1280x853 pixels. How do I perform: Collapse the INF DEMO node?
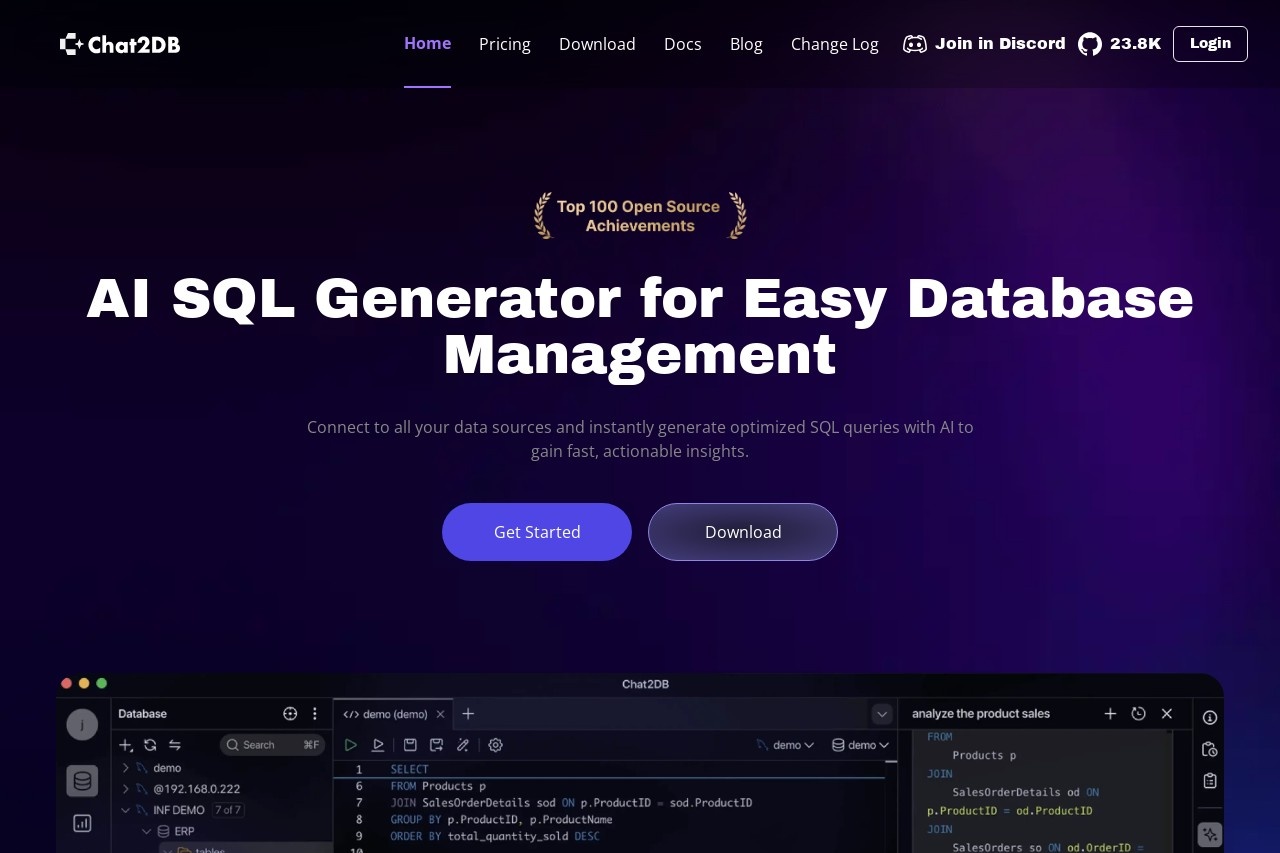(125, 810)
